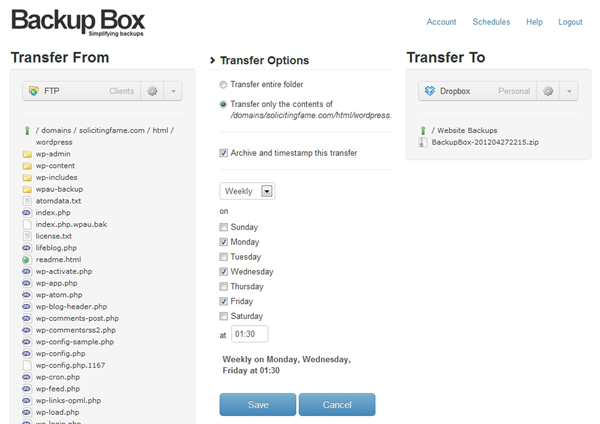600x424 pixels.
Task: Click the Backup Box logo
Action: [x=78, y=22]
